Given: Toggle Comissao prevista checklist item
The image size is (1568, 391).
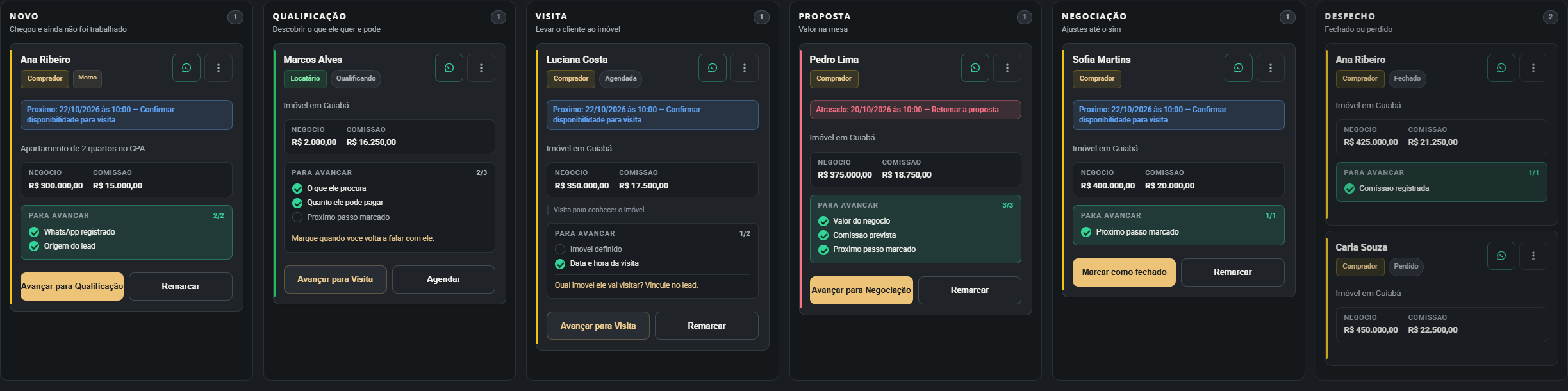Looking at the screenshot, I should point(823,235).
